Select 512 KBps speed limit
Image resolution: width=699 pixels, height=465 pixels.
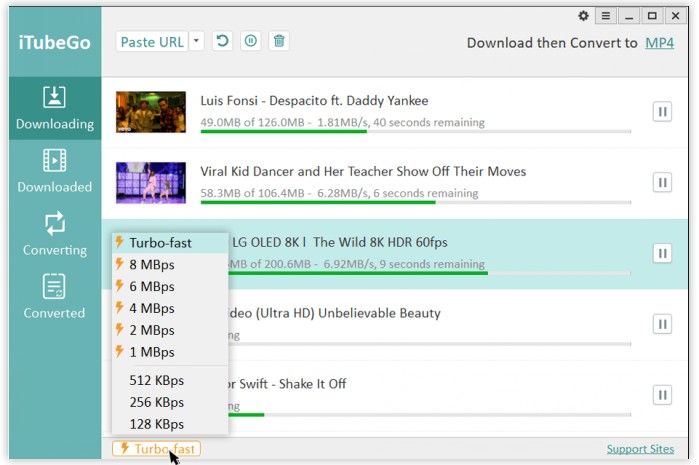[170, 380]
